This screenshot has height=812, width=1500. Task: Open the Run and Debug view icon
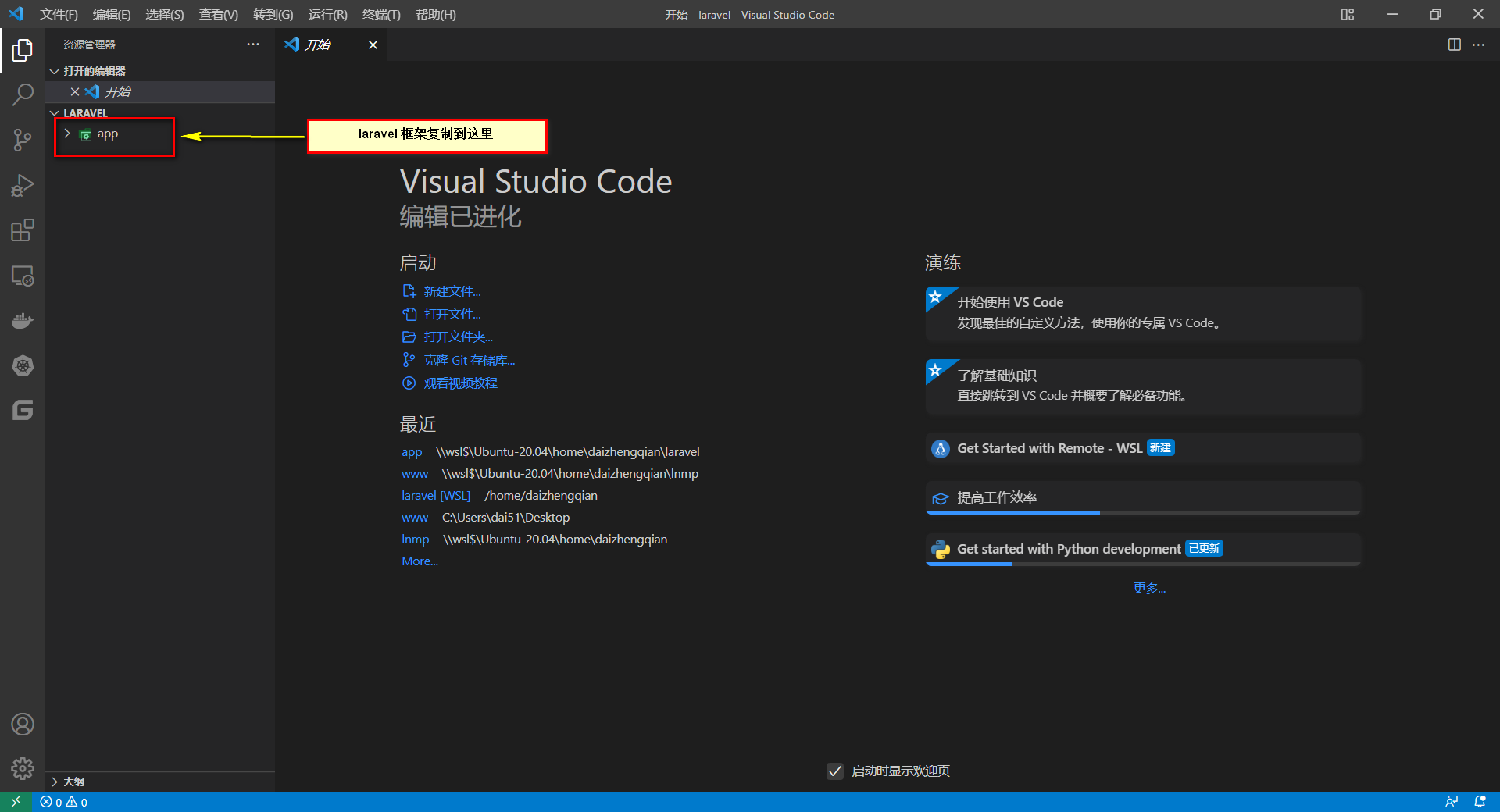[x=23, y=185]
